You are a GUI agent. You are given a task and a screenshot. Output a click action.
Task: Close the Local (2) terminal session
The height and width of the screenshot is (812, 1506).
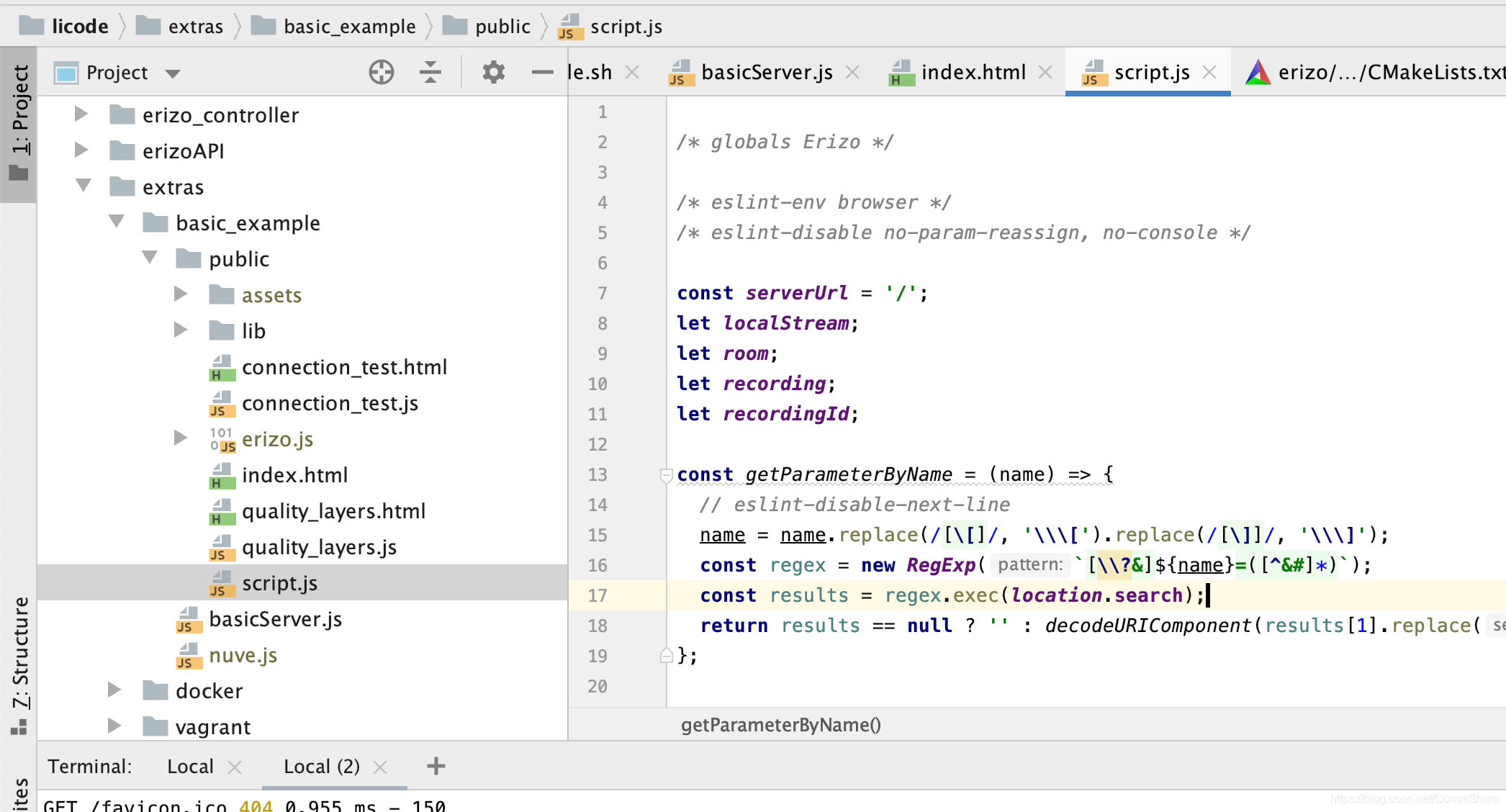pyautogui.click(x=380, y=767)
